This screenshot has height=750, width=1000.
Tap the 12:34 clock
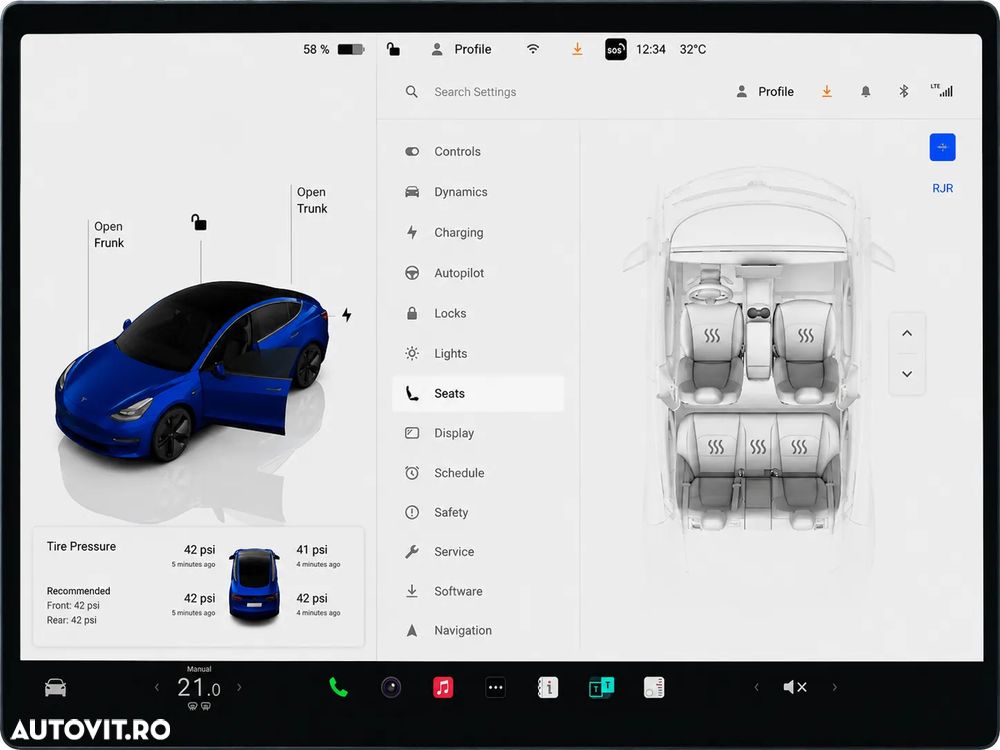[x=651, y=49]
